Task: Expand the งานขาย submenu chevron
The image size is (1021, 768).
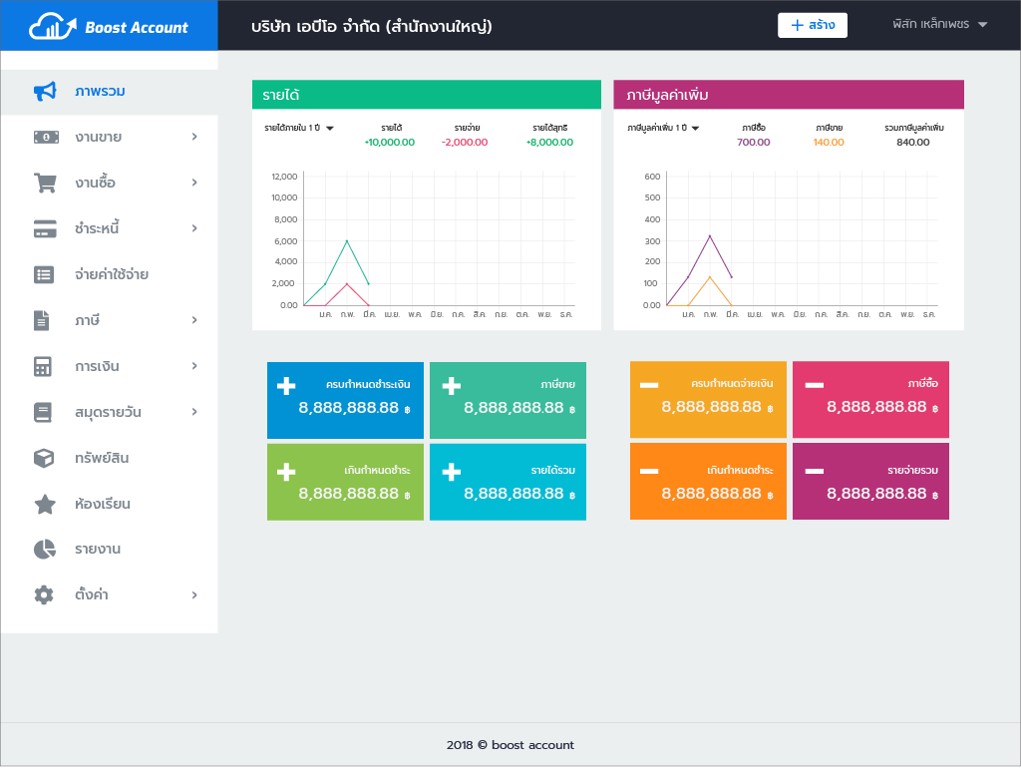Action: [194, 137]
